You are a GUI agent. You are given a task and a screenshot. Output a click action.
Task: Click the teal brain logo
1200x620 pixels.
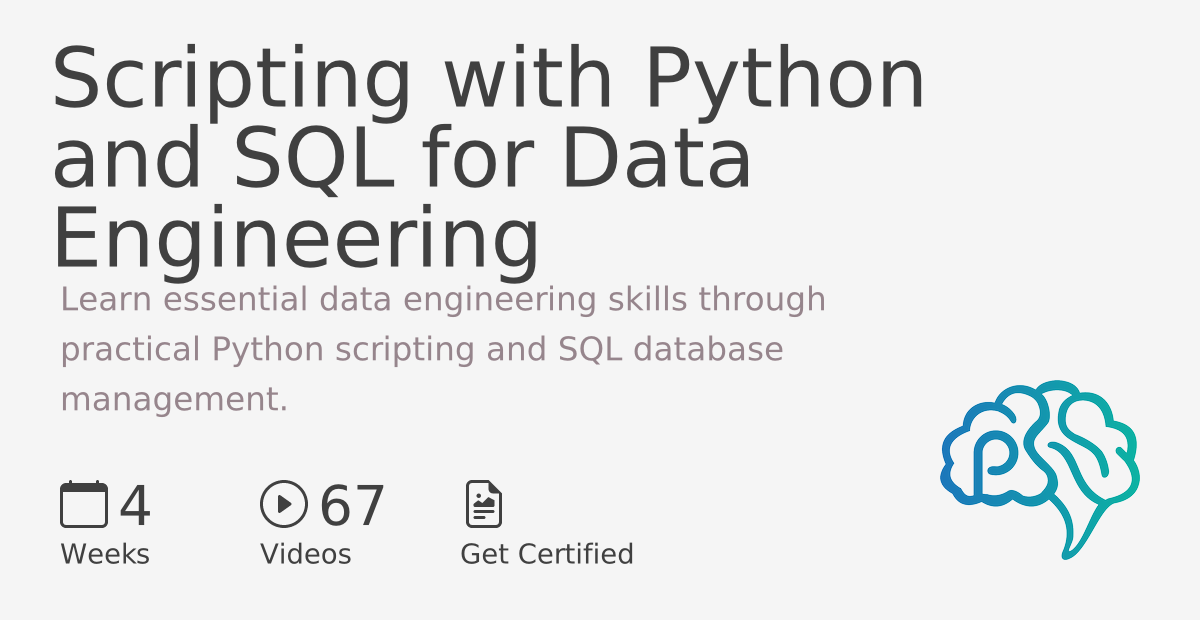coord(1040,465)
